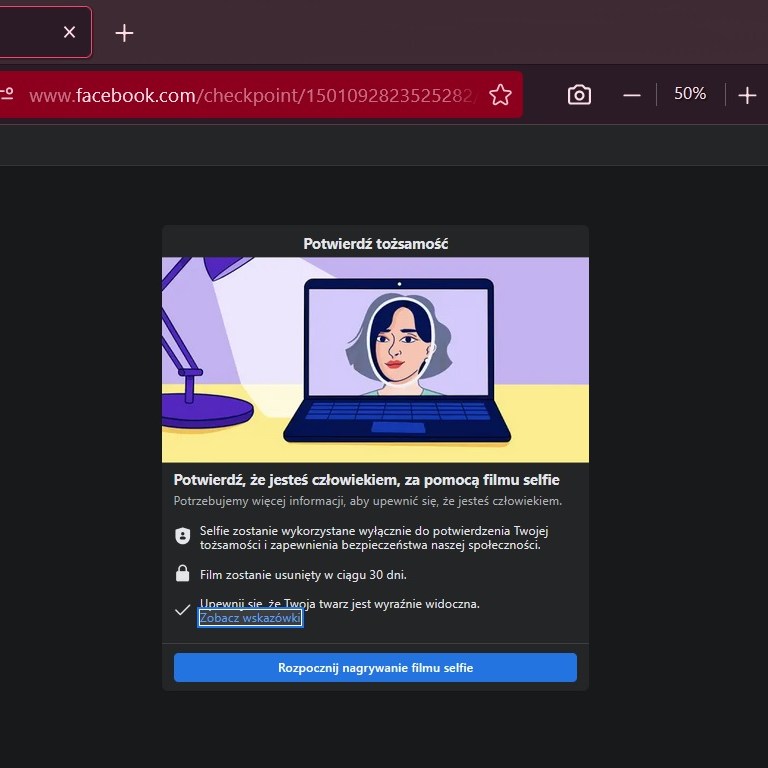
Task: Zoom out with the minus icon
Action: point(631,95)
